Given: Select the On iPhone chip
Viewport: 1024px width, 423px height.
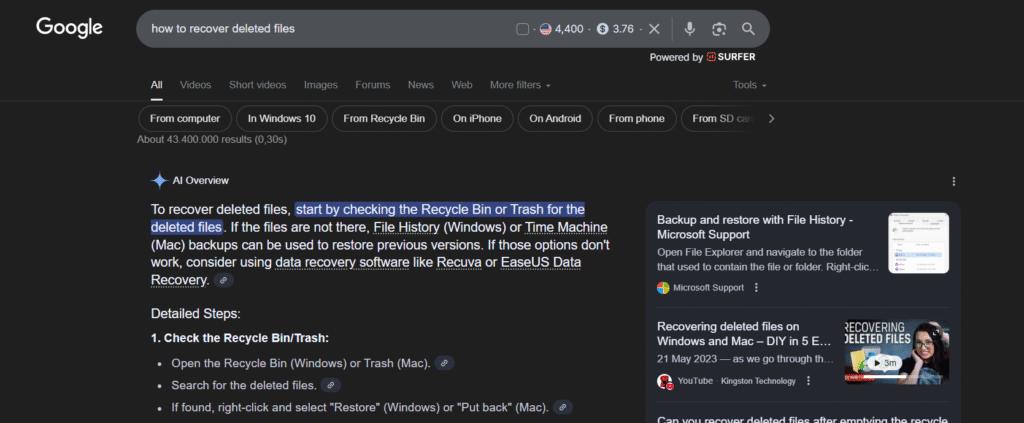Looking at the screenshot, I should pyautogui.click(x=477, y=119).
